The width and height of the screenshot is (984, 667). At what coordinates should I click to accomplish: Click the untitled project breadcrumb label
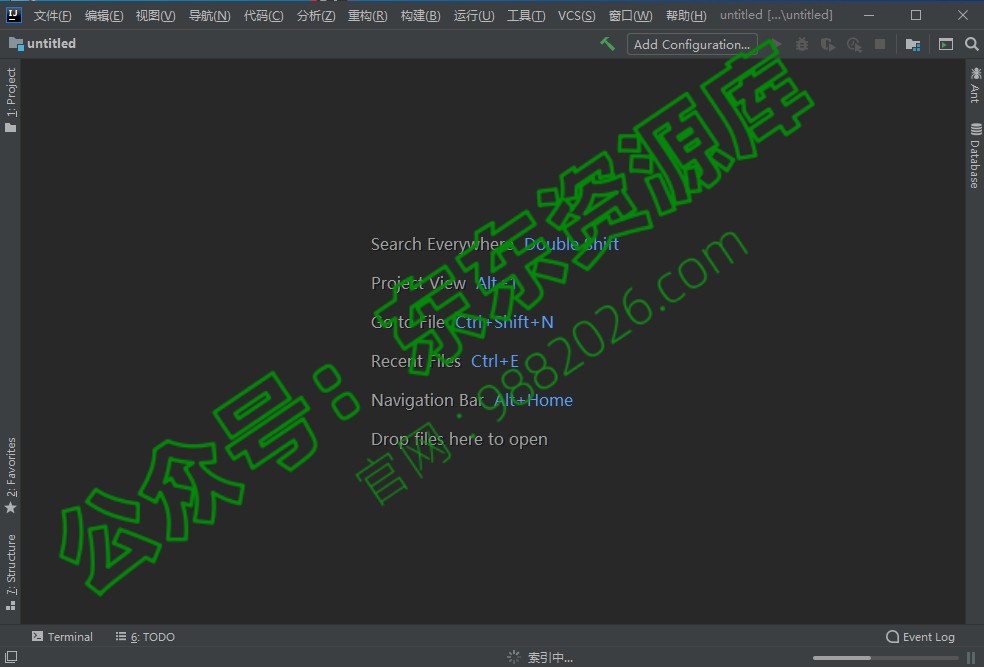(x=50, y=43)
